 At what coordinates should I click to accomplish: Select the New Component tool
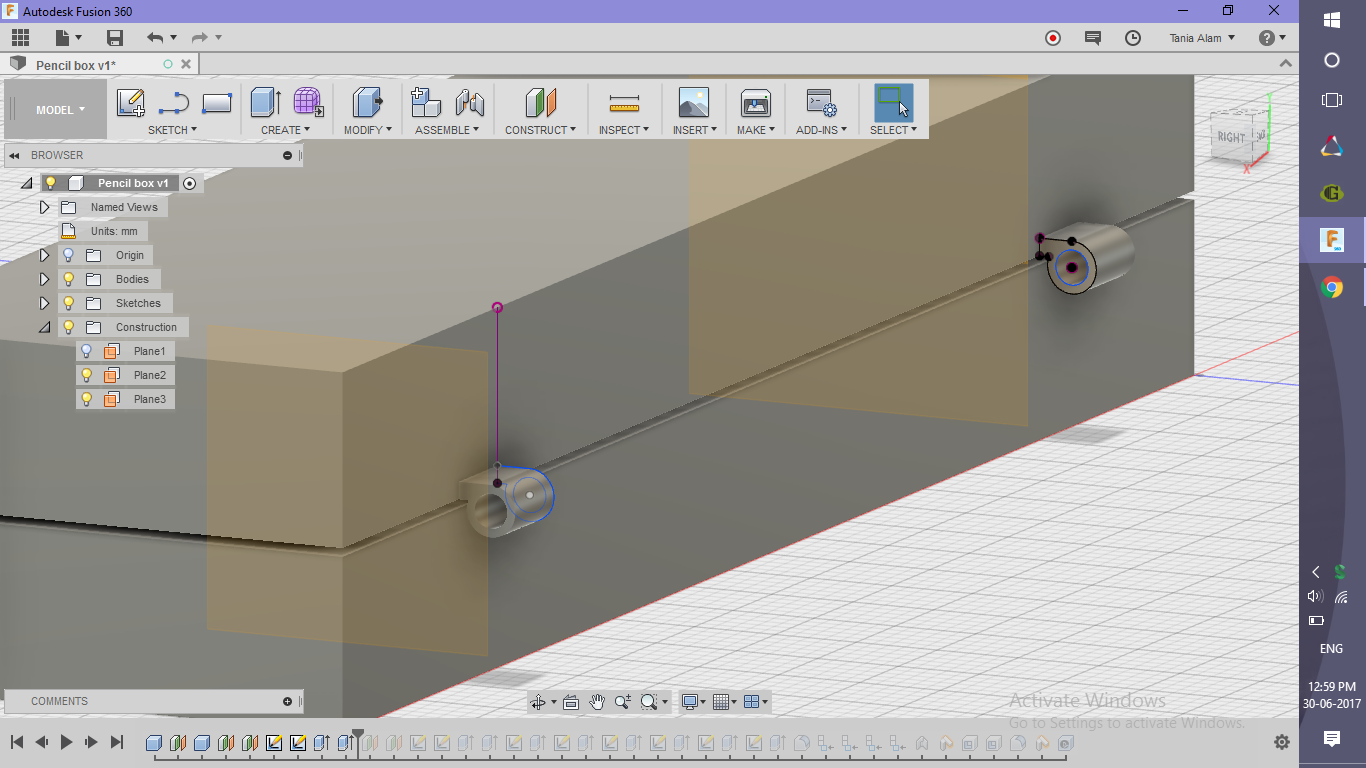426,102
